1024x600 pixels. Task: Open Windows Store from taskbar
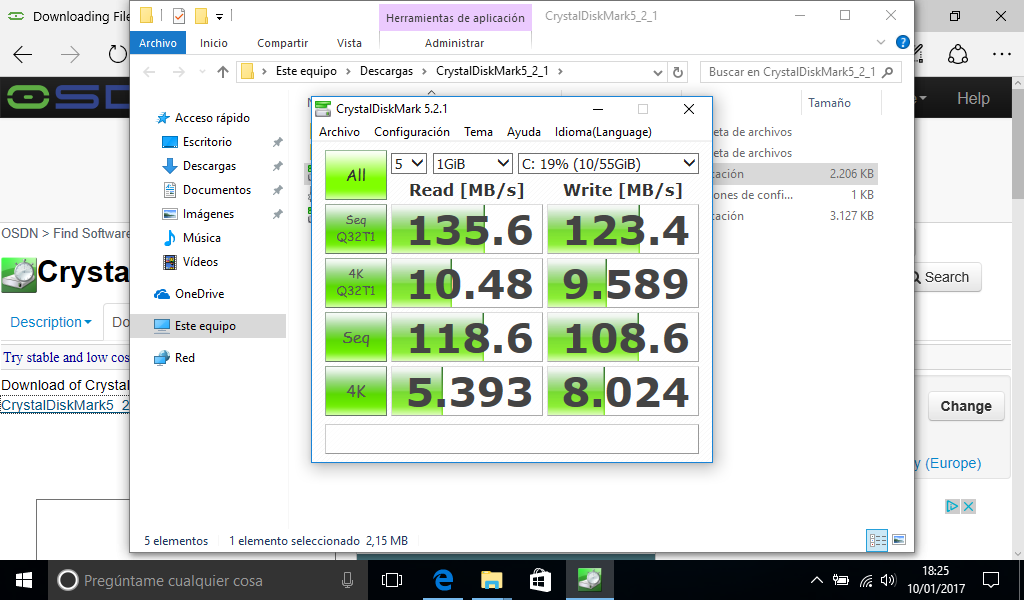(x=540, y=580)
